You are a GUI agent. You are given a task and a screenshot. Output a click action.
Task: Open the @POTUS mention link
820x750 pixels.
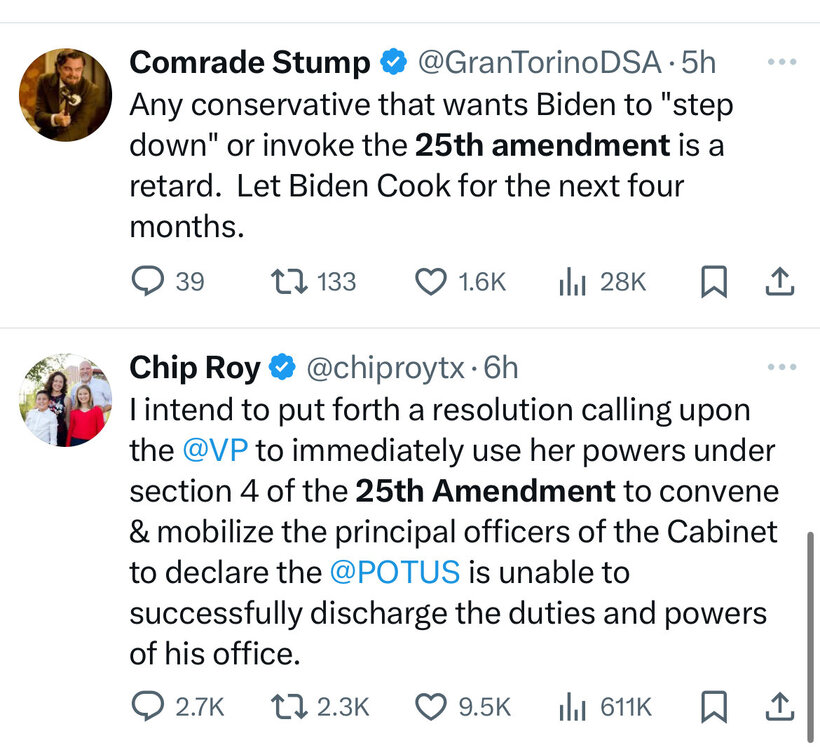(394, 572)
